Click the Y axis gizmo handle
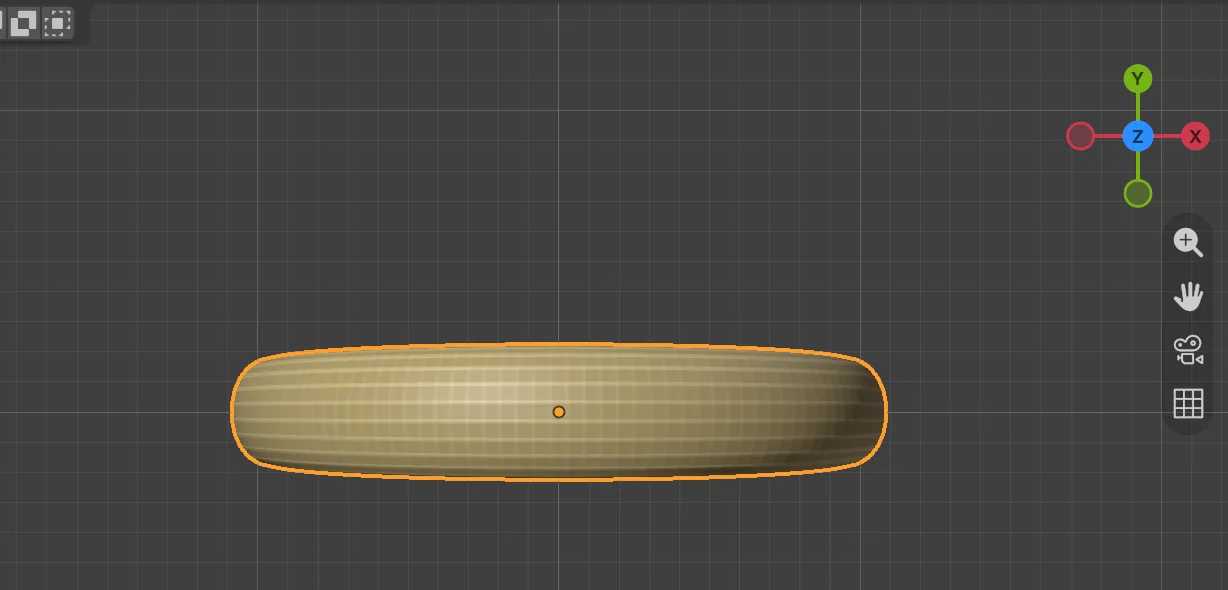 pyautogui.click(x=1138, y=79)
